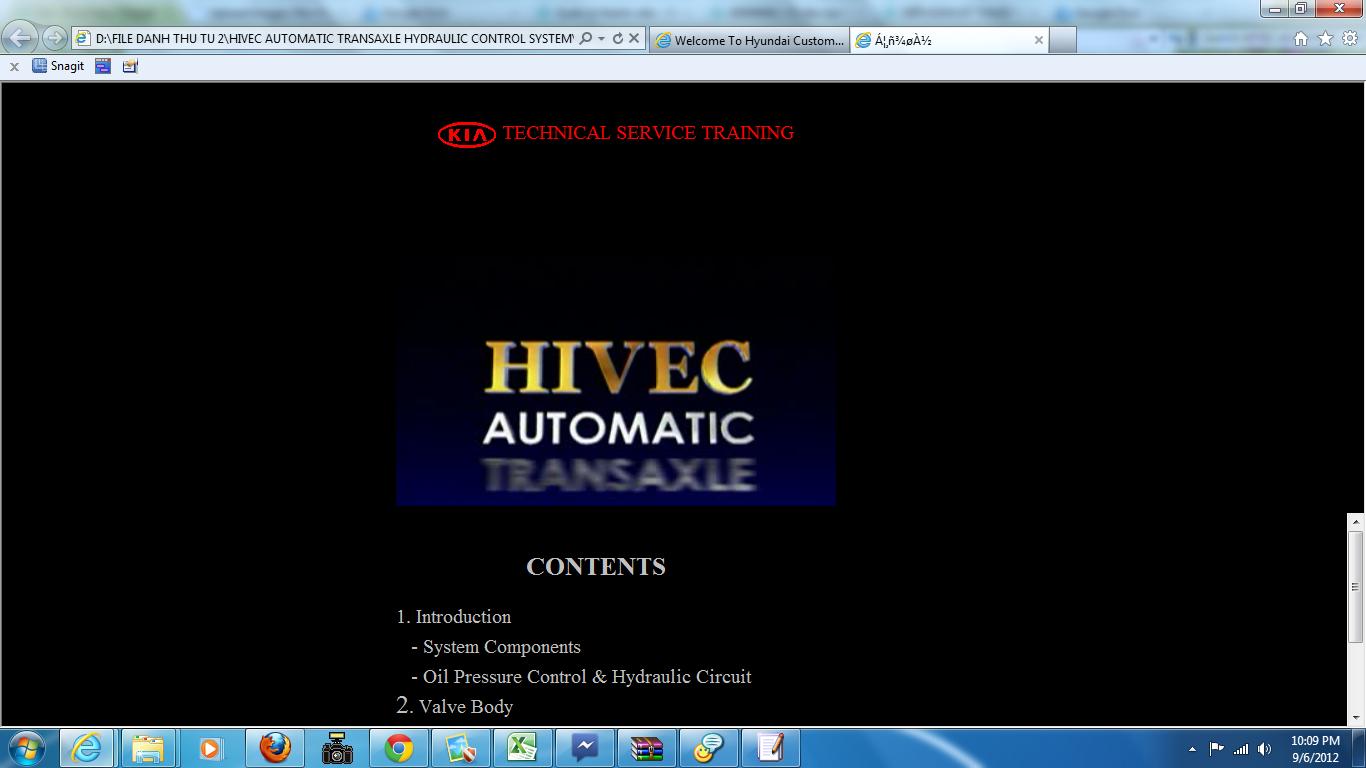Open the Favorites star panel
Image resolution: width=1366 pixels, height=768 pixels.
point(1326,39)
